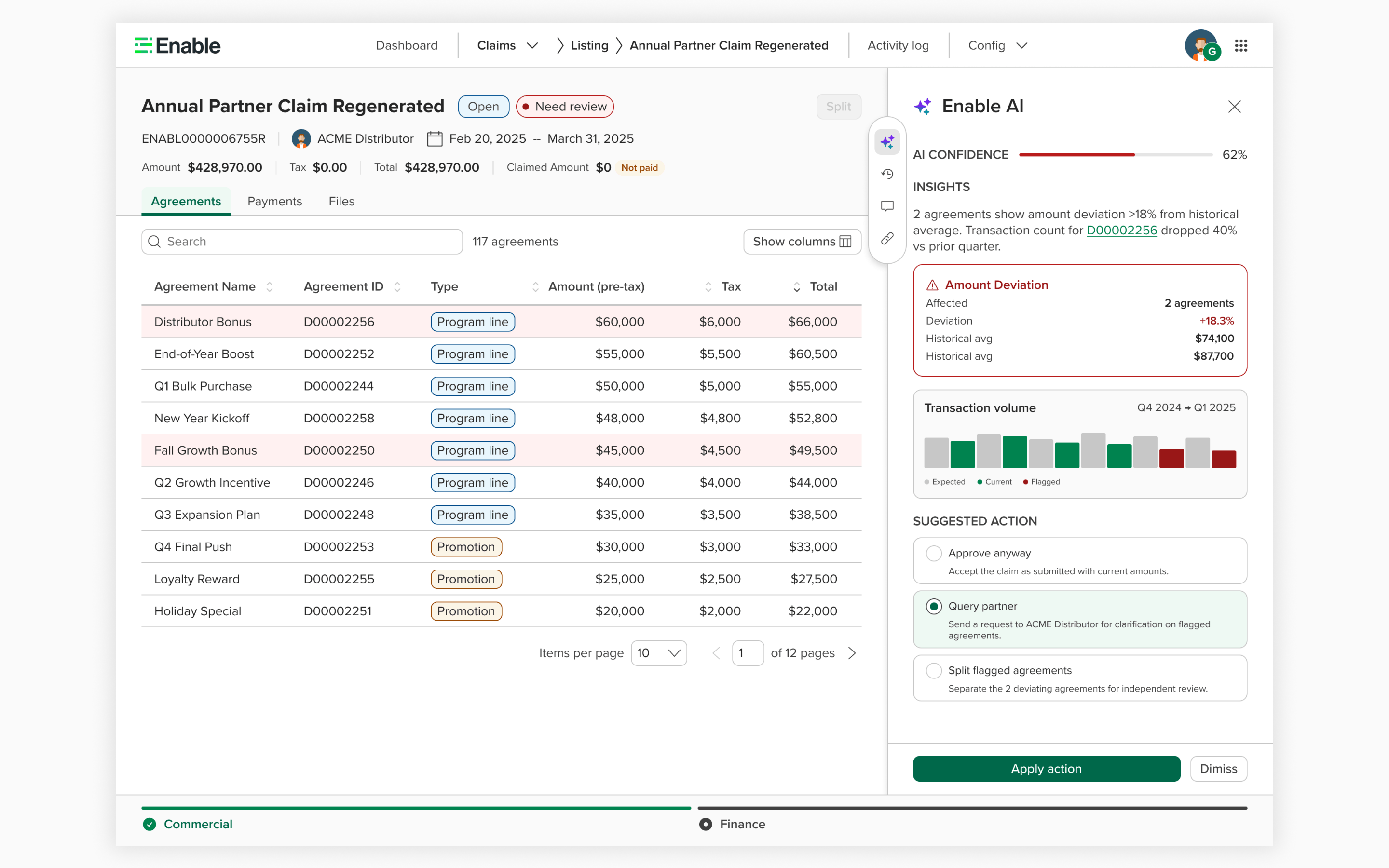Viewport: 1389px width, 868px height.
Task: Click the Enable logo in the header
Action: click(x=177, y=45)
